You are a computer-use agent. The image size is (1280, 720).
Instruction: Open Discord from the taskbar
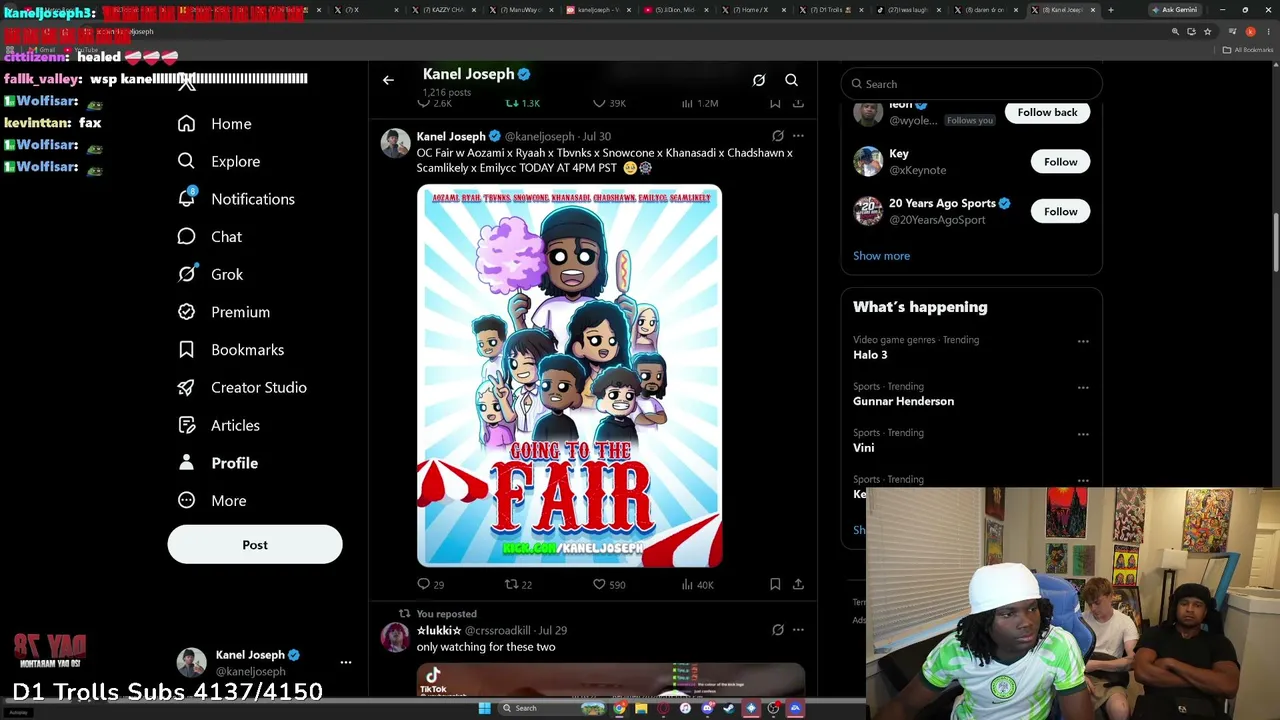(x=707, y=708)
